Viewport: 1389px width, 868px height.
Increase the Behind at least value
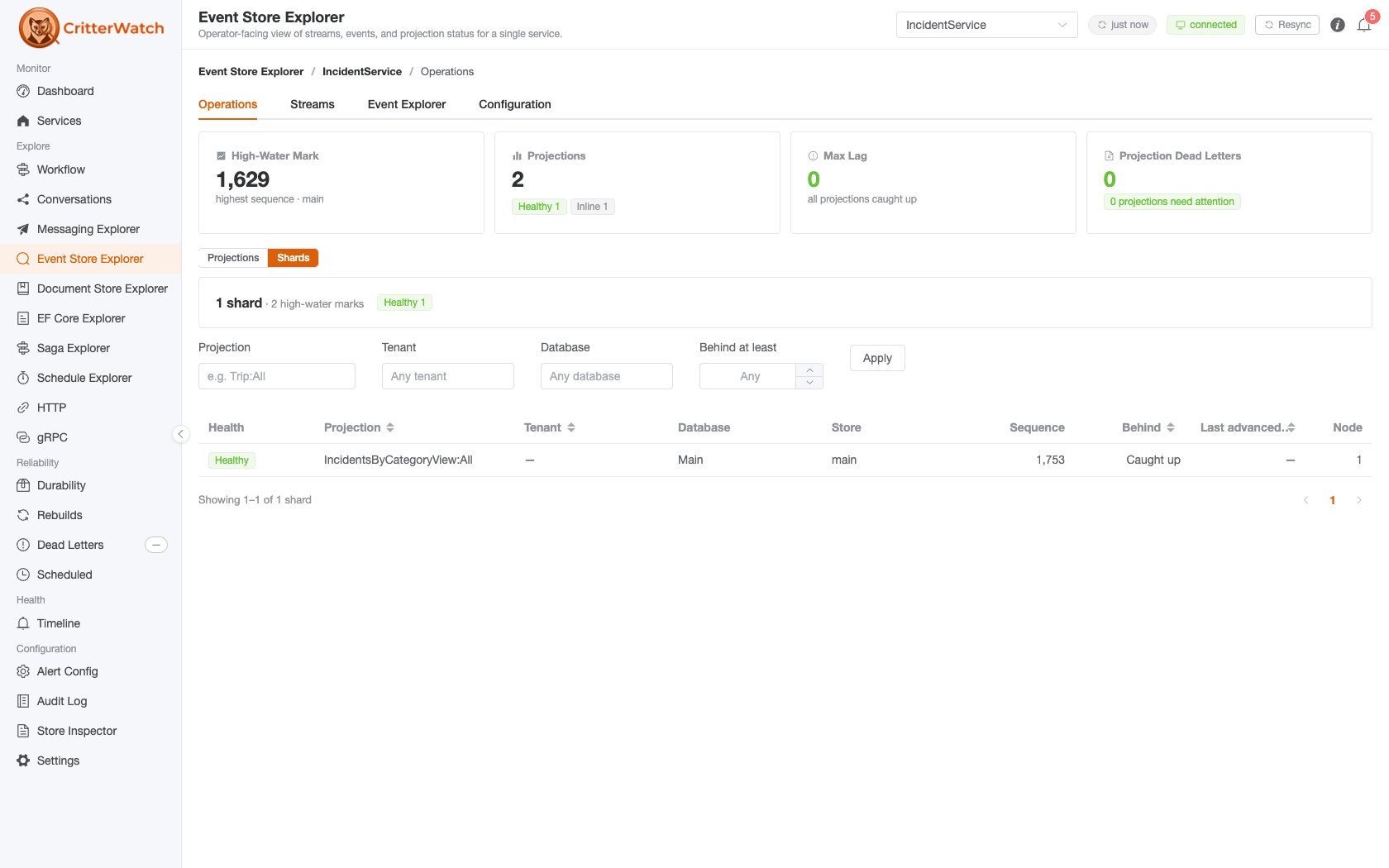809,370
